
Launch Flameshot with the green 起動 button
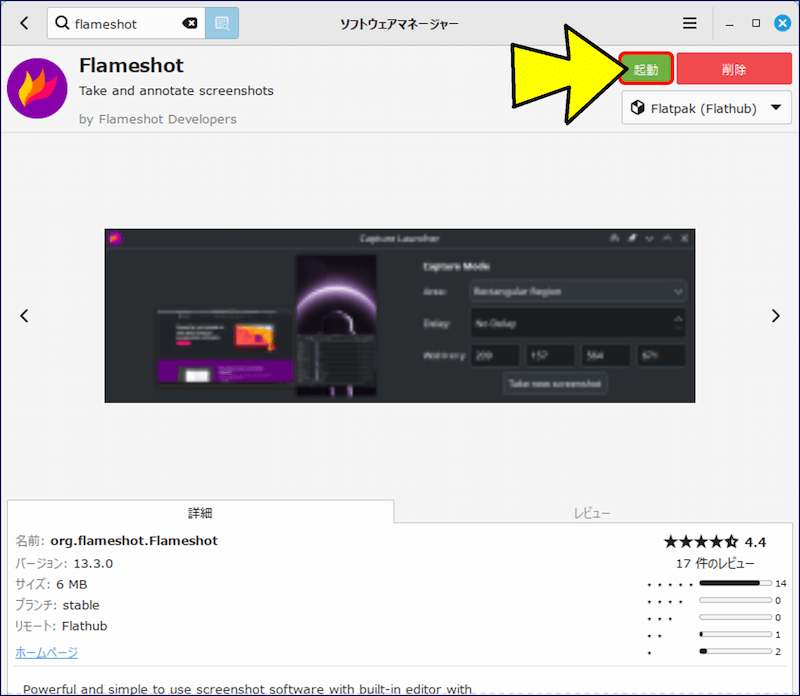point(646,70)
